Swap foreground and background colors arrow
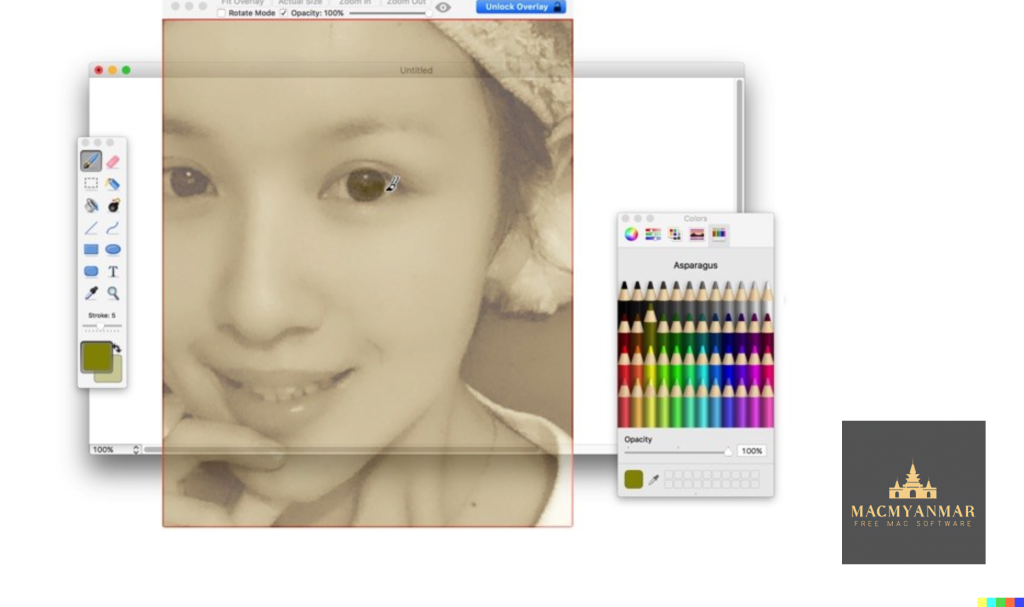 [x=117, y=348]
